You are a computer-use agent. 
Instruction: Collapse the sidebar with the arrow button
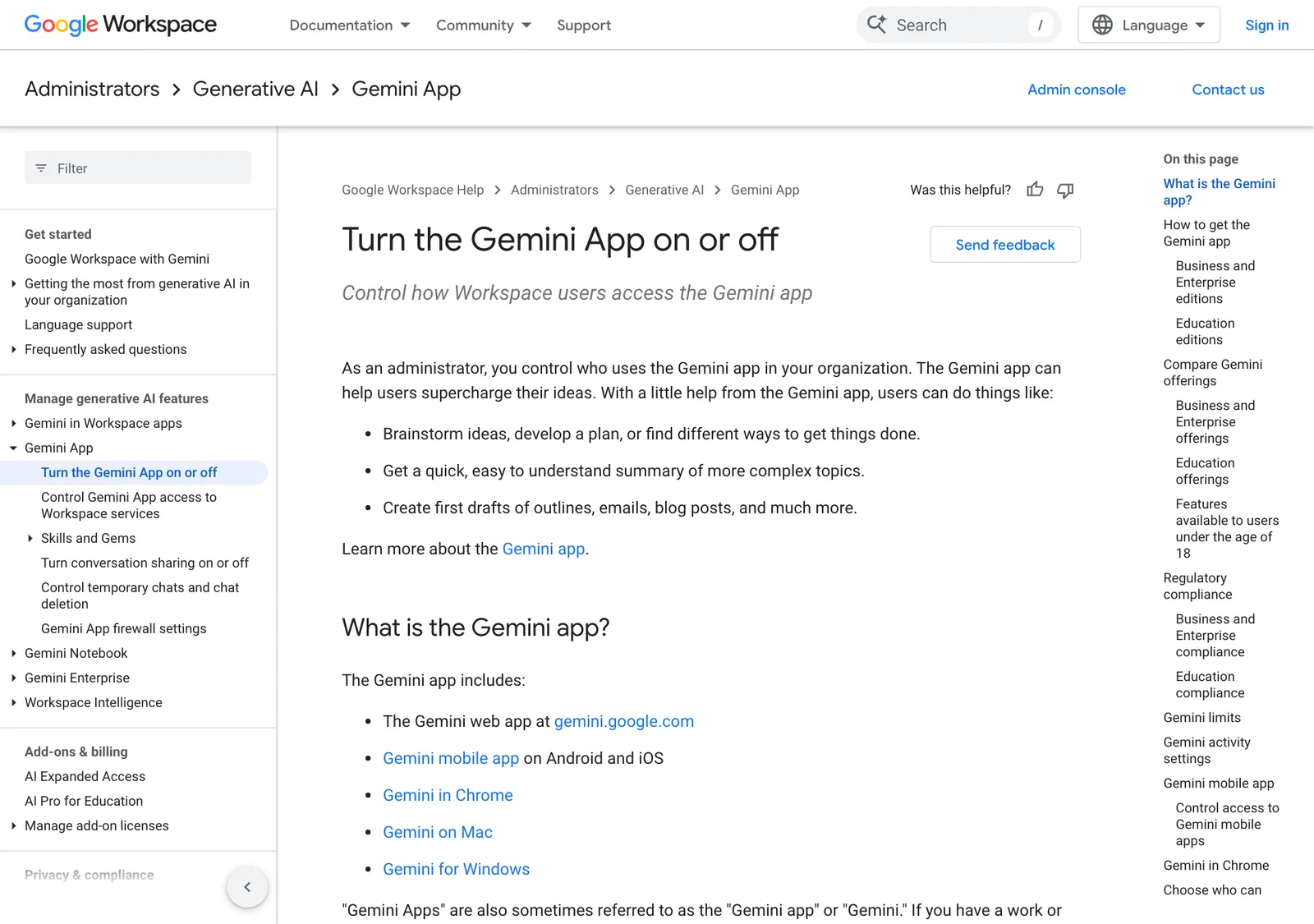point(247,887)
